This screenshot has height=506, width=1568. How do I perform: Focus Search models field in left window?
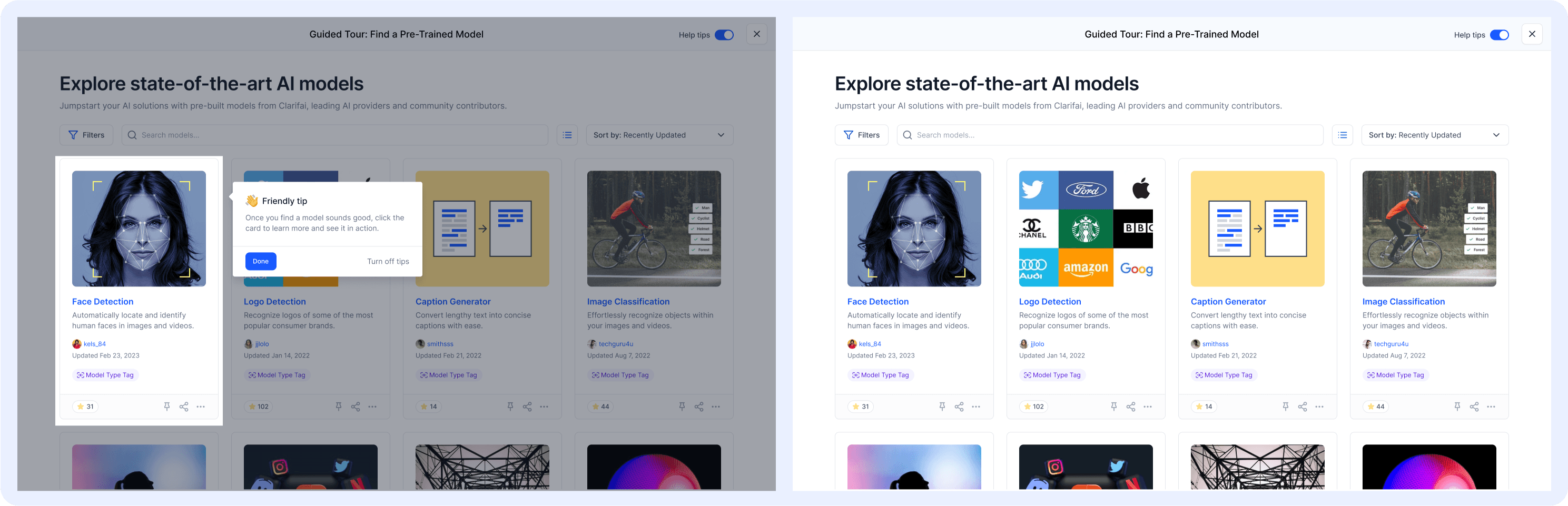pyautogui.click(x=335, y=135)
